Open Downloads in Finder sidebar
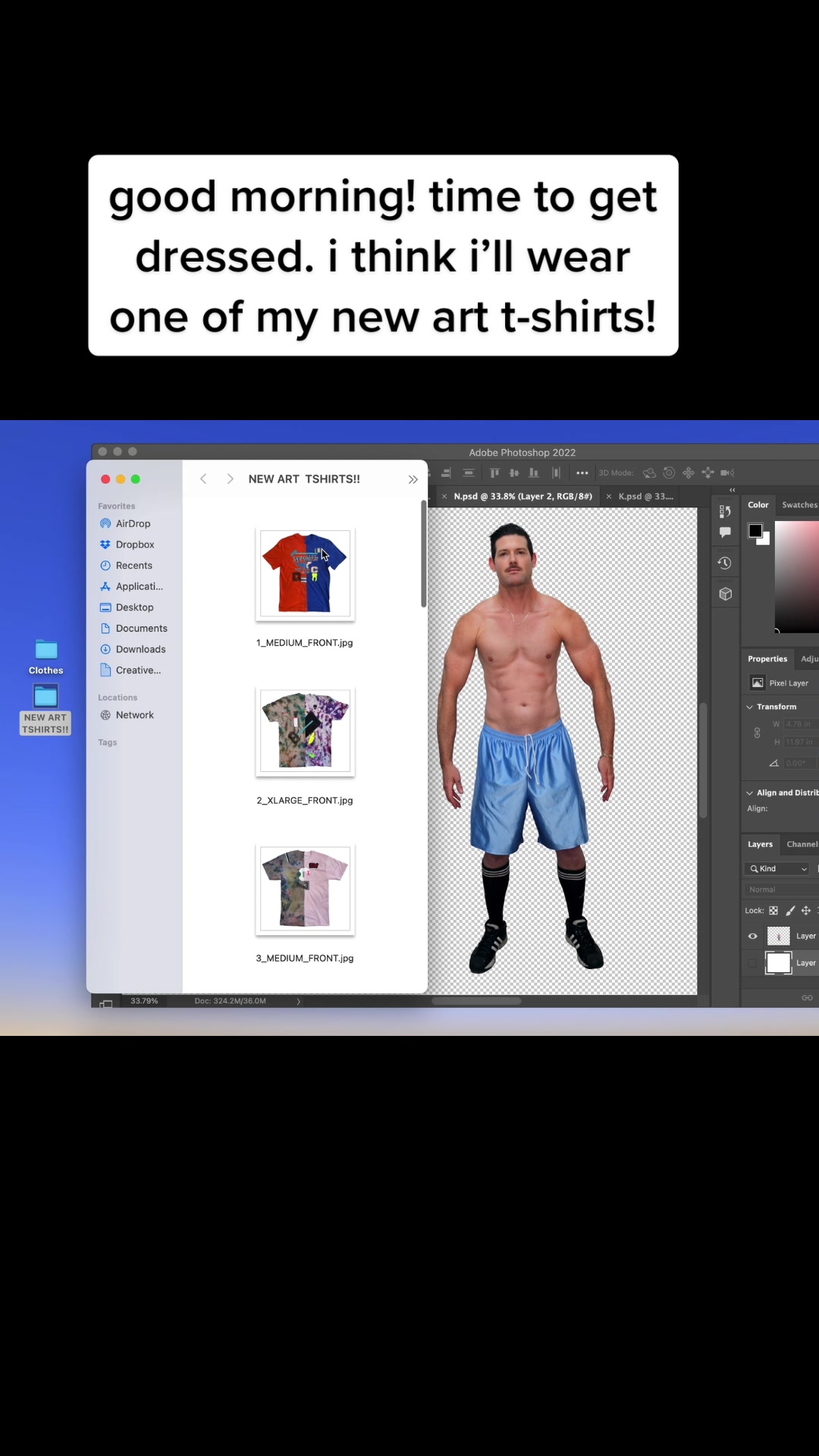819x1456 pixels. 141,650
